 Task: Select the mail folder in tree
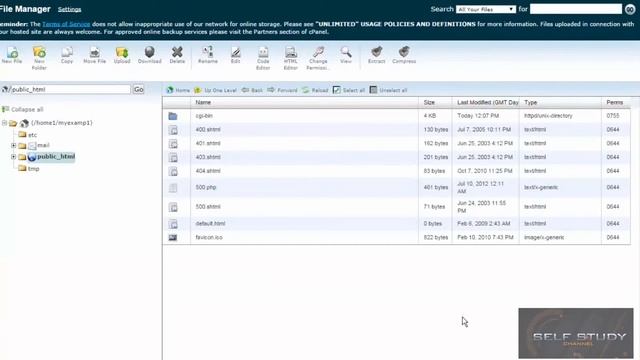tap(43, 145)
